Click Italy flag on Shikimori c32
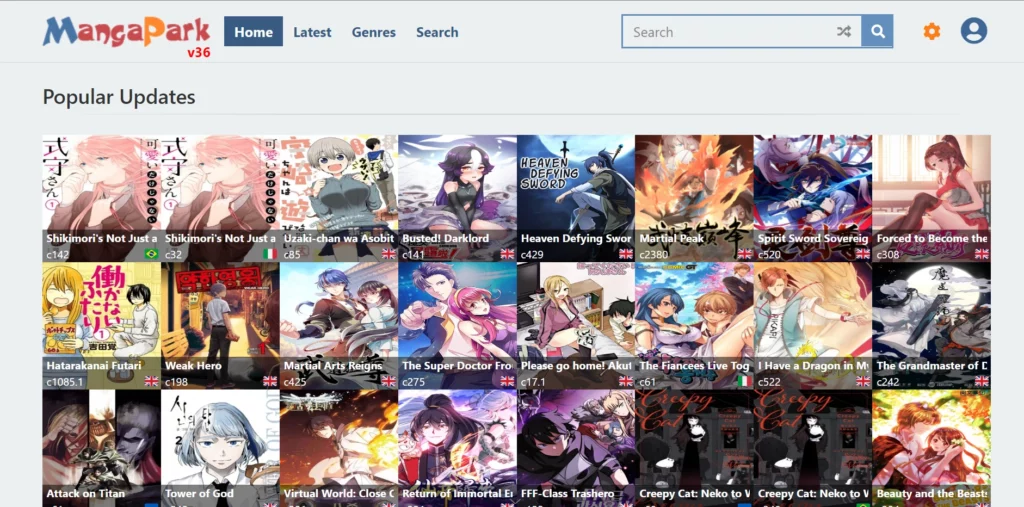 (270, 254)
